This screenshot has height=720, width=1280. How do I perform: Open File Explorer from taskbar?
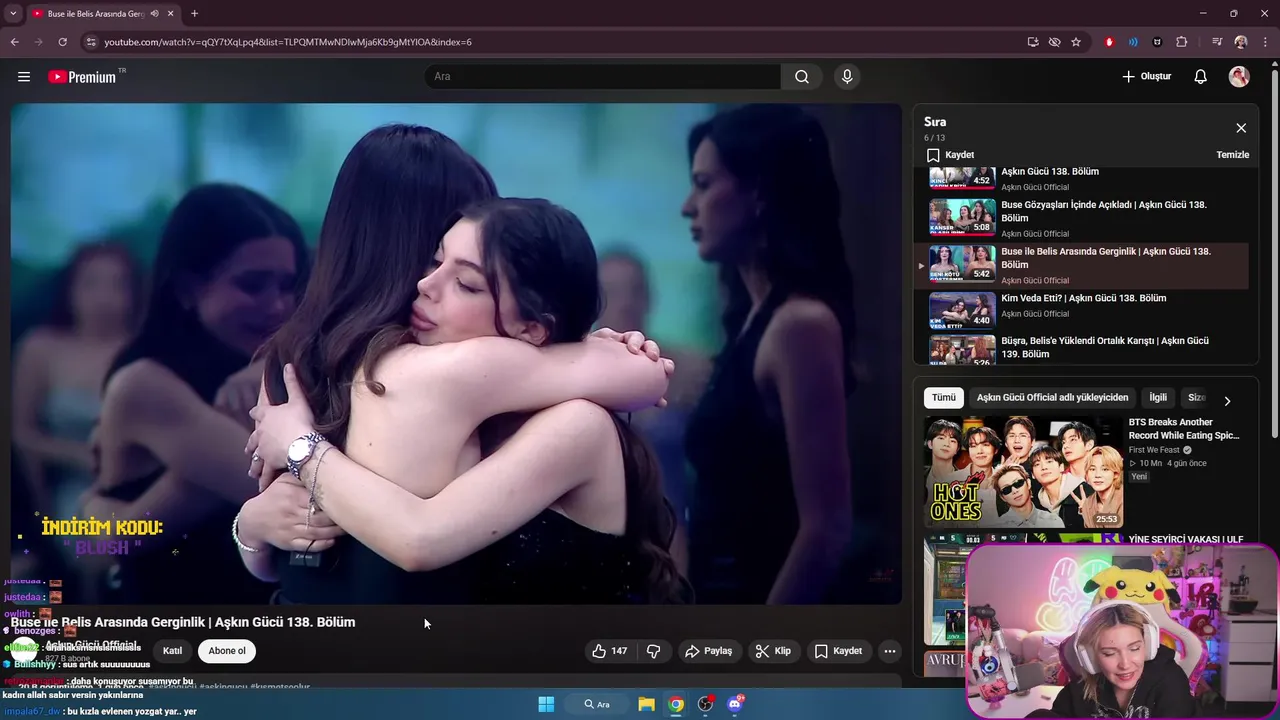pos(646,704)
